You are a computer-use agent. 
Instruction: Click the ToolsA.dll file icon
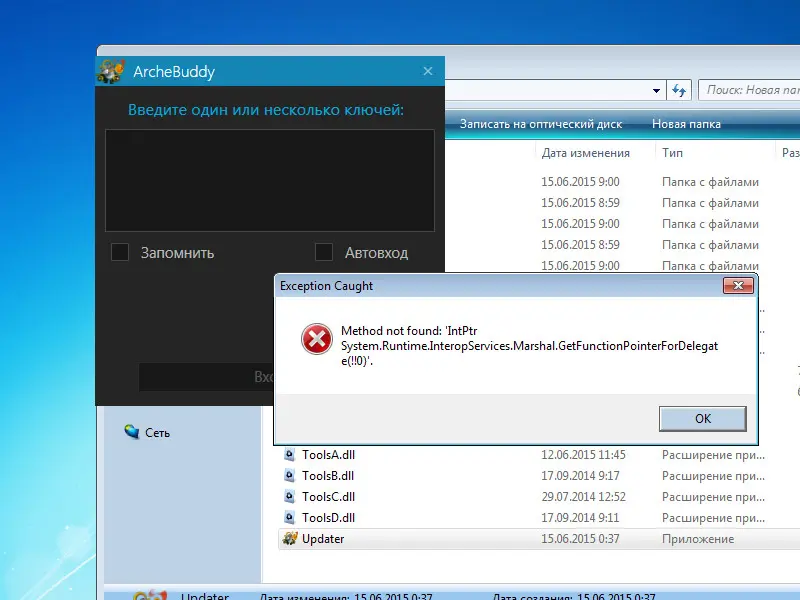[290, 455]
